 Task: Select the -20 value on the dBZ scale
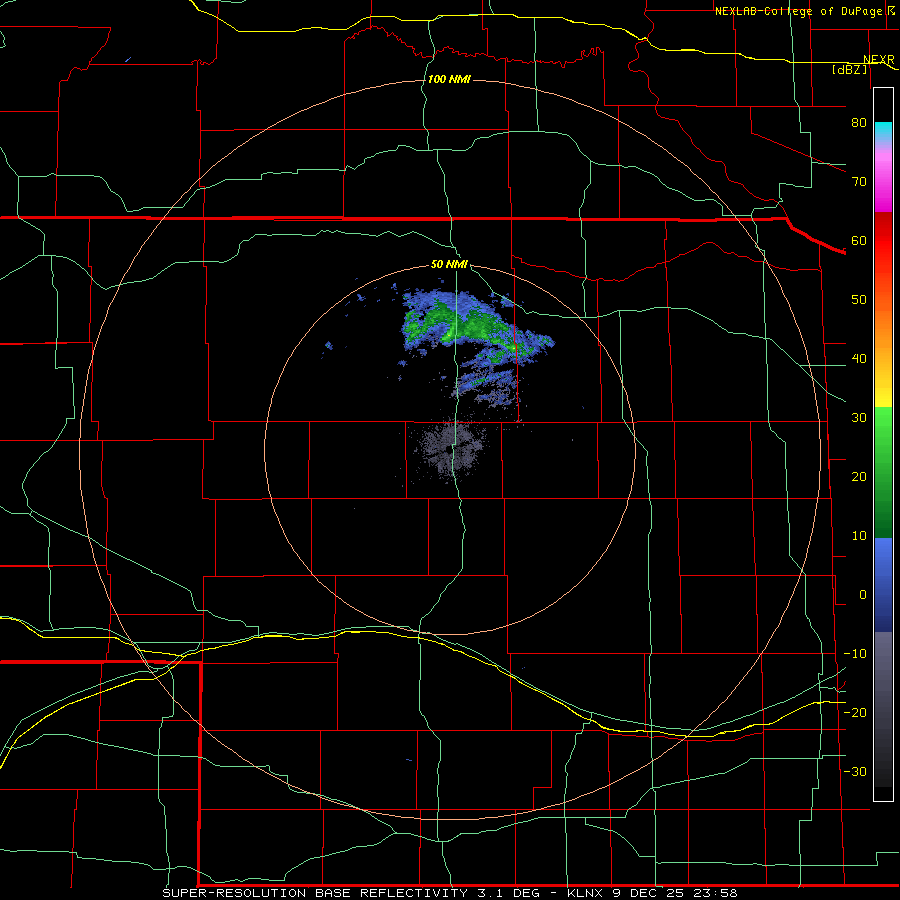[855, 713]
